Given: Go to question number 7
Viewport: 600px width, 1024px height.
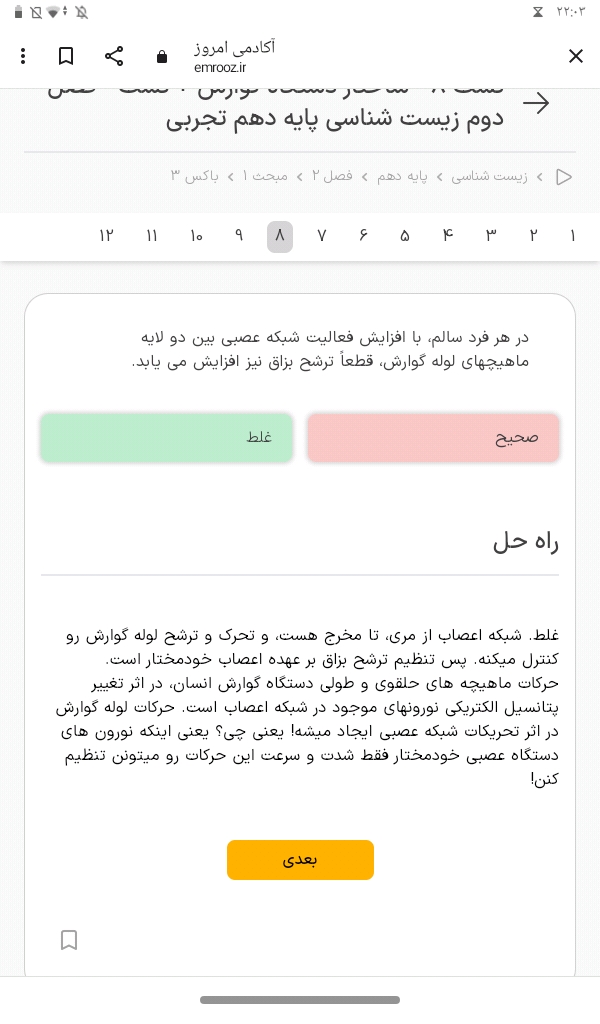Looking at the screenshot, I should tap(322, 237).
